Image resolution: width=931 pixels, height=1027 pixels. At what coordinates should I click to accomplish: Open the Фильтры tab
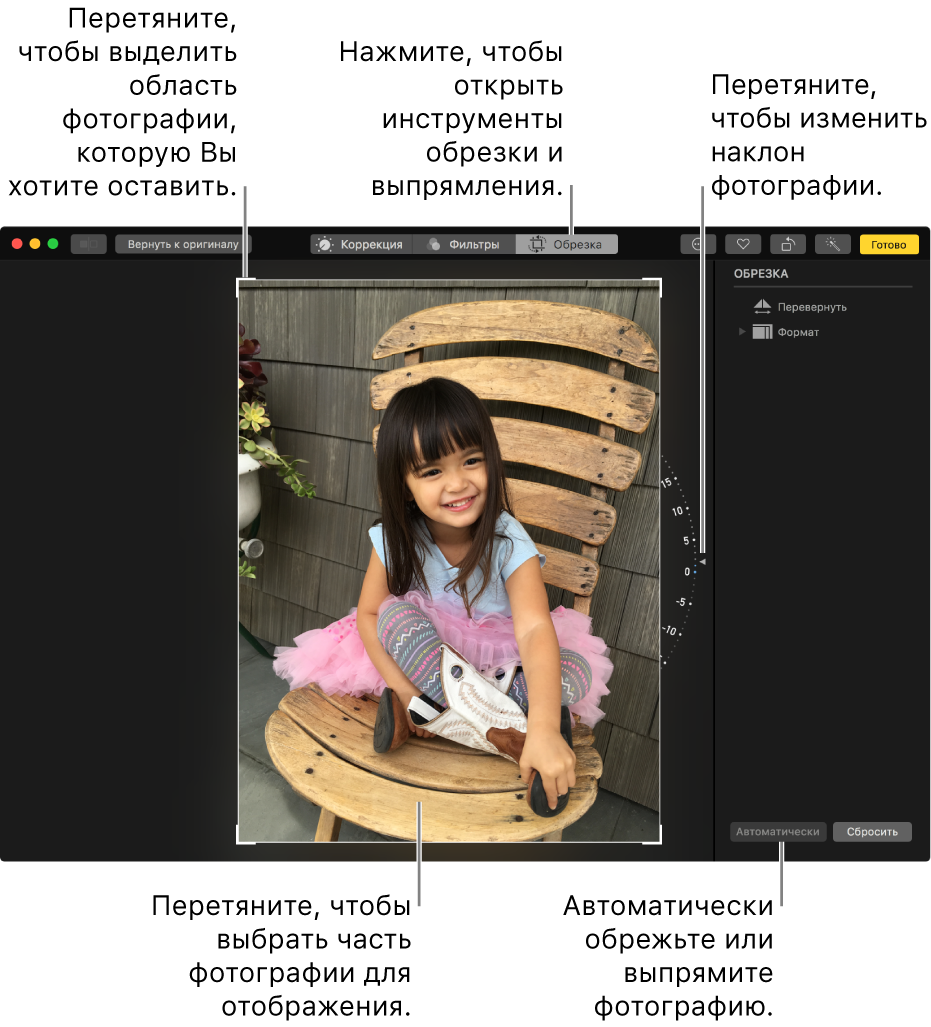(x=464, y=244)
